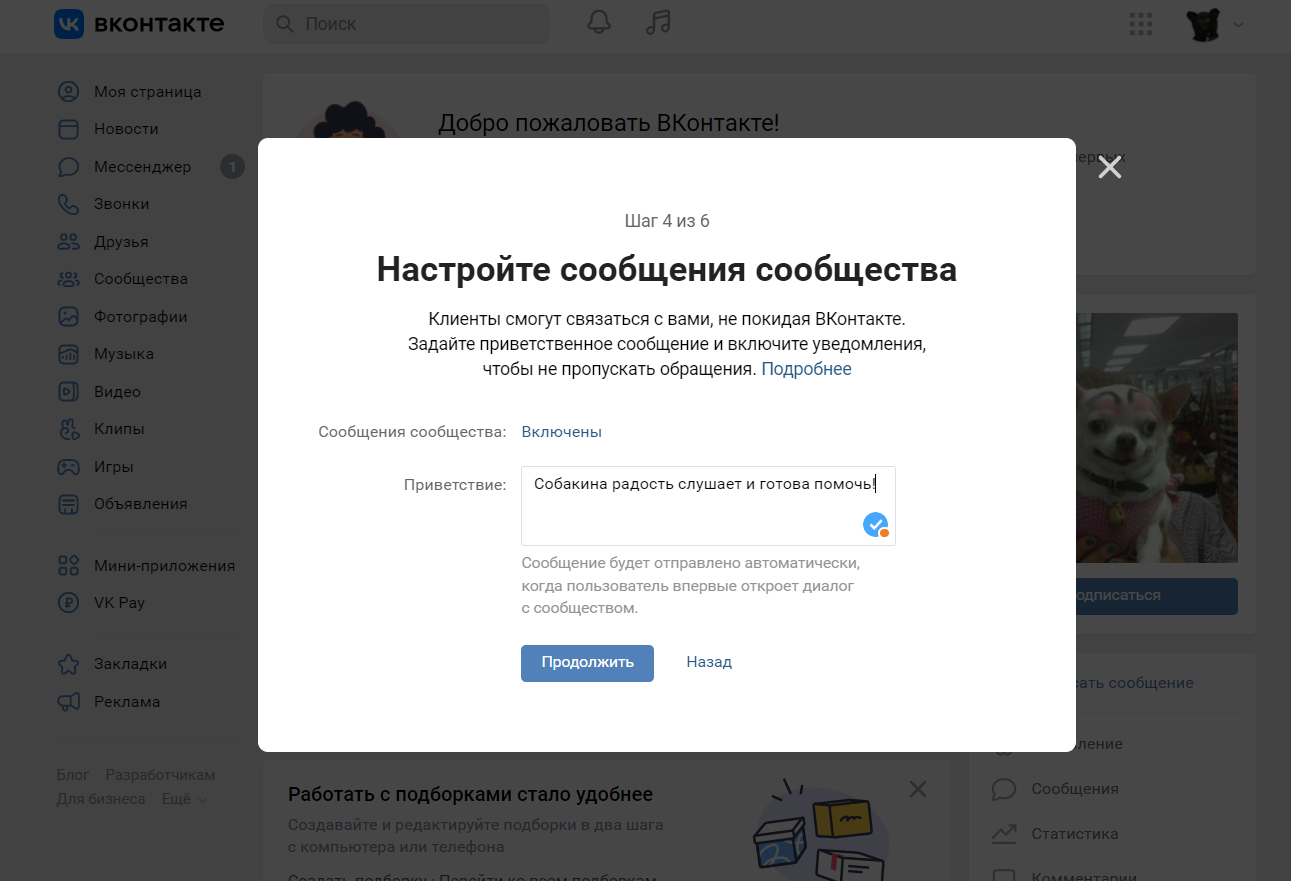Click the Мессенджер unread counter badge
The image size is (1291, 881).
click(232, 167)
